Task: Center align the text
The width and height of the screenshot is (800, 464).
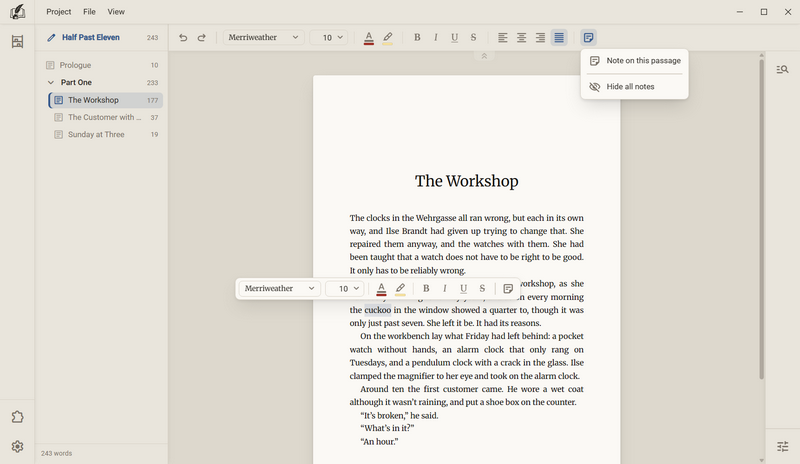Action: [x=521, y=37]
